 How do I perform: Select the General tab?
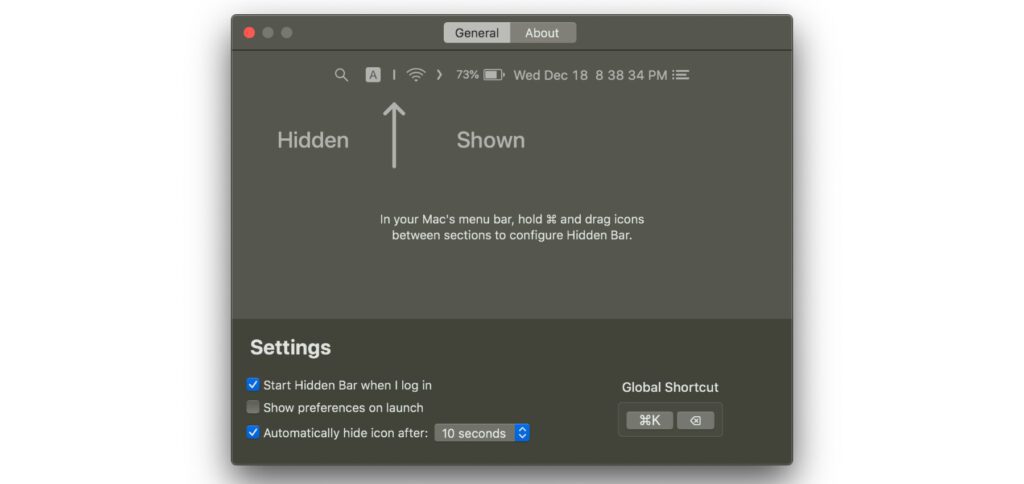coord(477,33)
